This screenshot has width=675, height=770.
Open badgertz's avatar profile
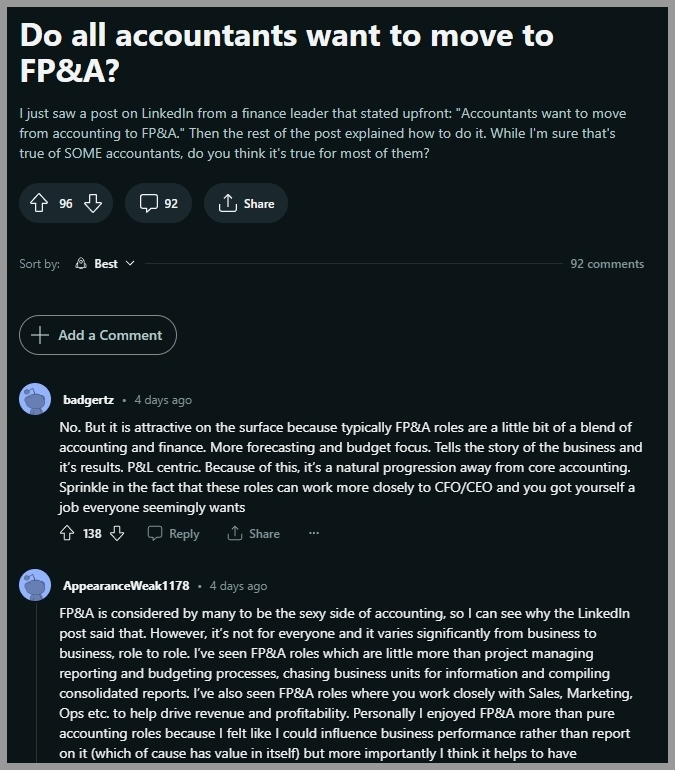(x=35, y=399)
